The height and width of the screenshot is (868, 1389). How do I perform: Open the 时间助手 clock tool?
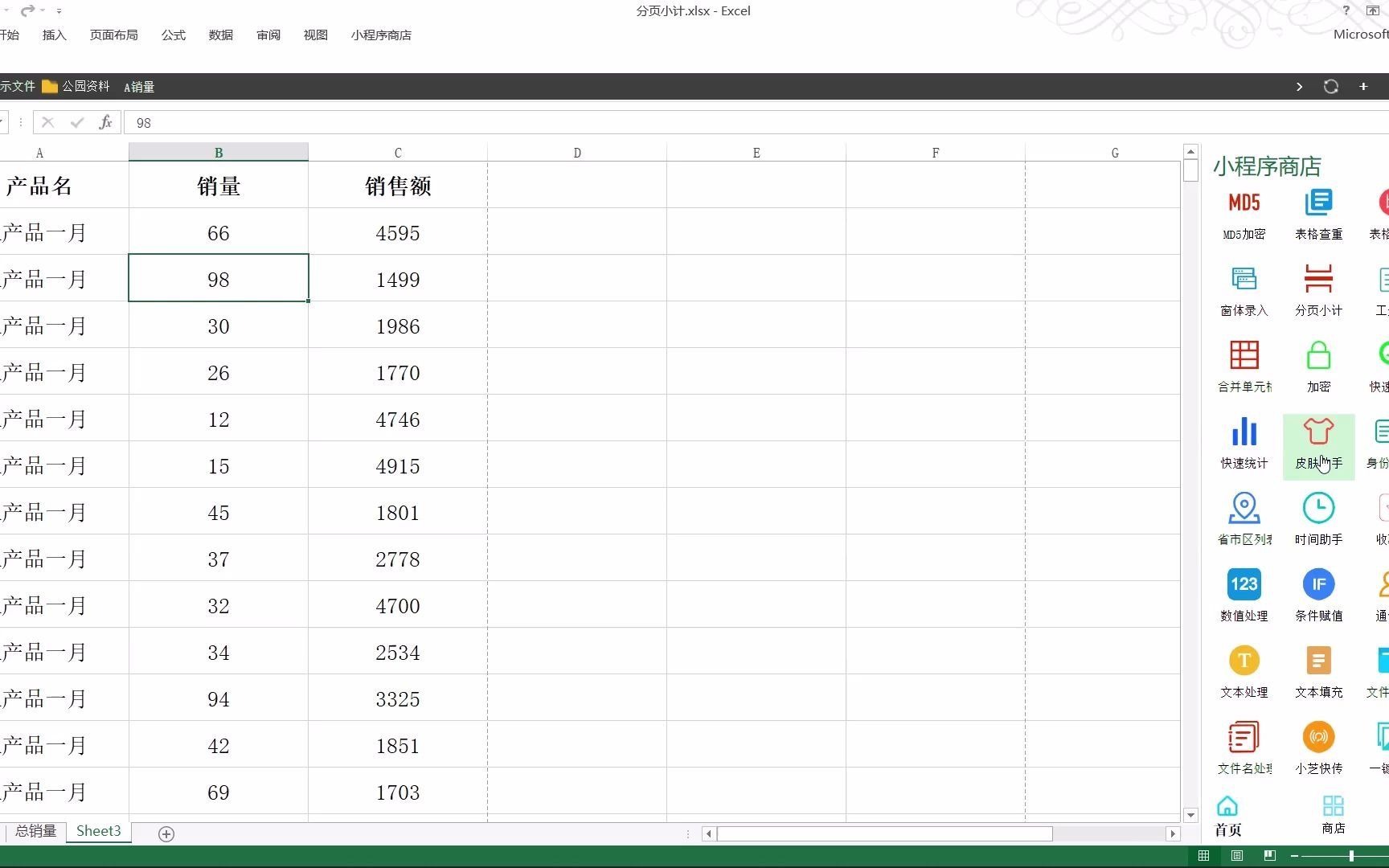1318,520
